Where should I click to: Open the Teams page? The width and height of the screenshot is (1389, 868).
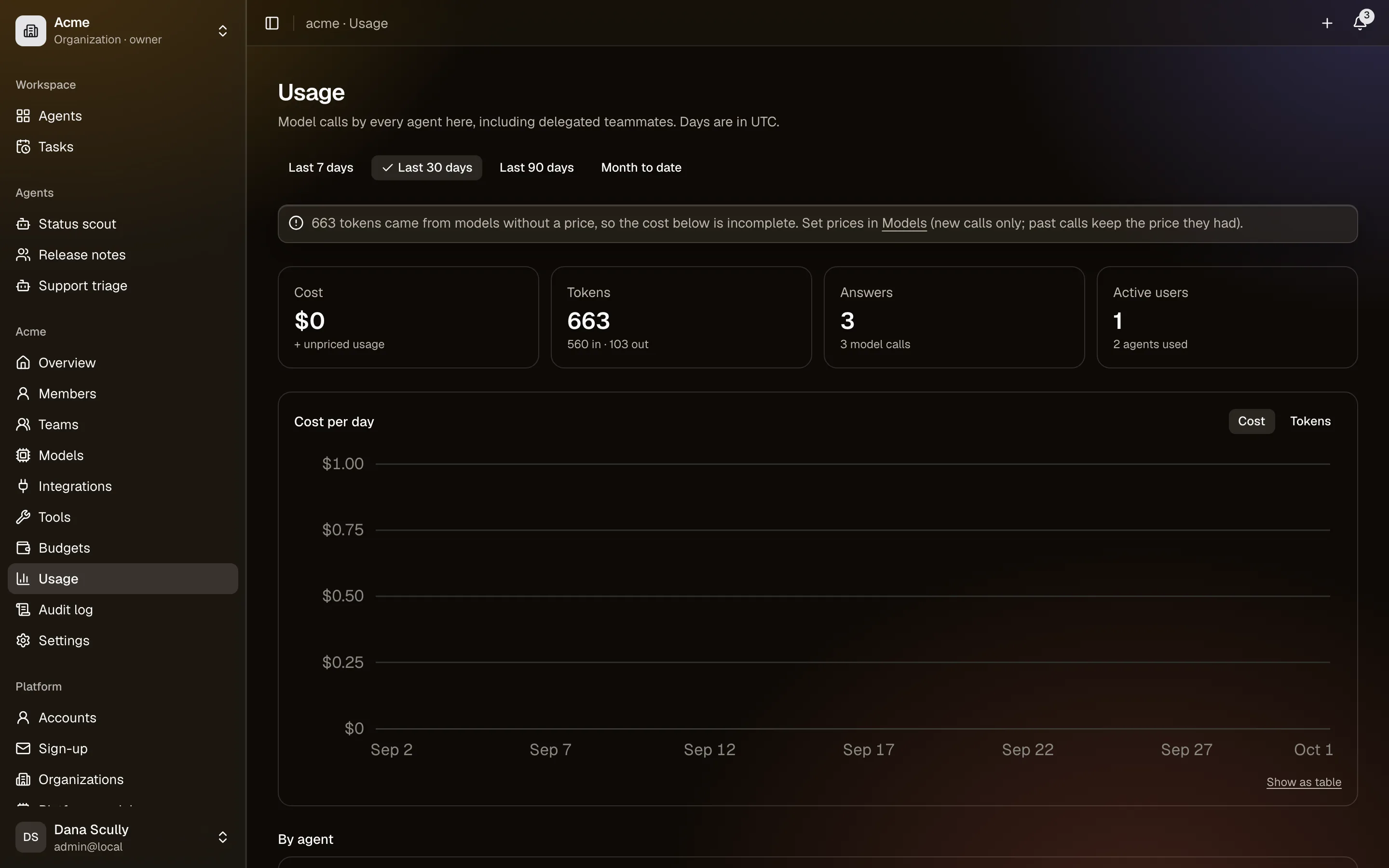click(123, 425)
